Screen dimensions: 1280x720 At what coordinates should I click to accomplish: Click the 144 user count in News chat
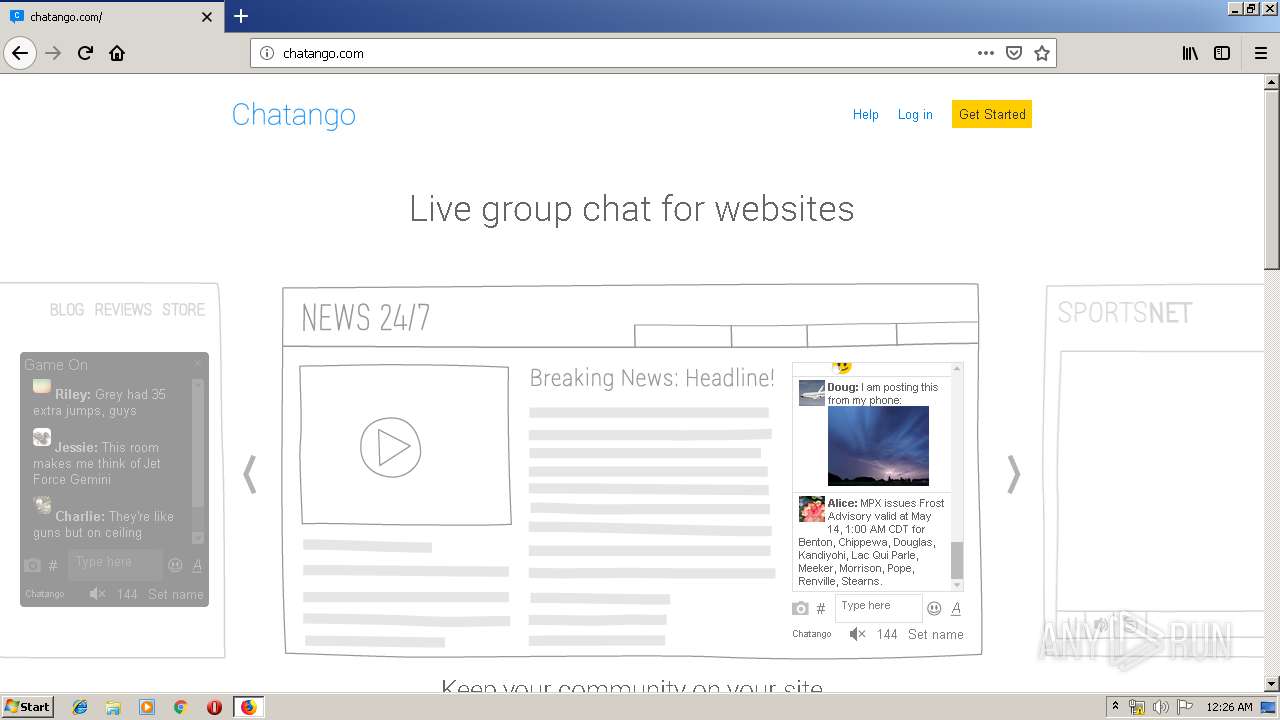click(x=887, y=634)
